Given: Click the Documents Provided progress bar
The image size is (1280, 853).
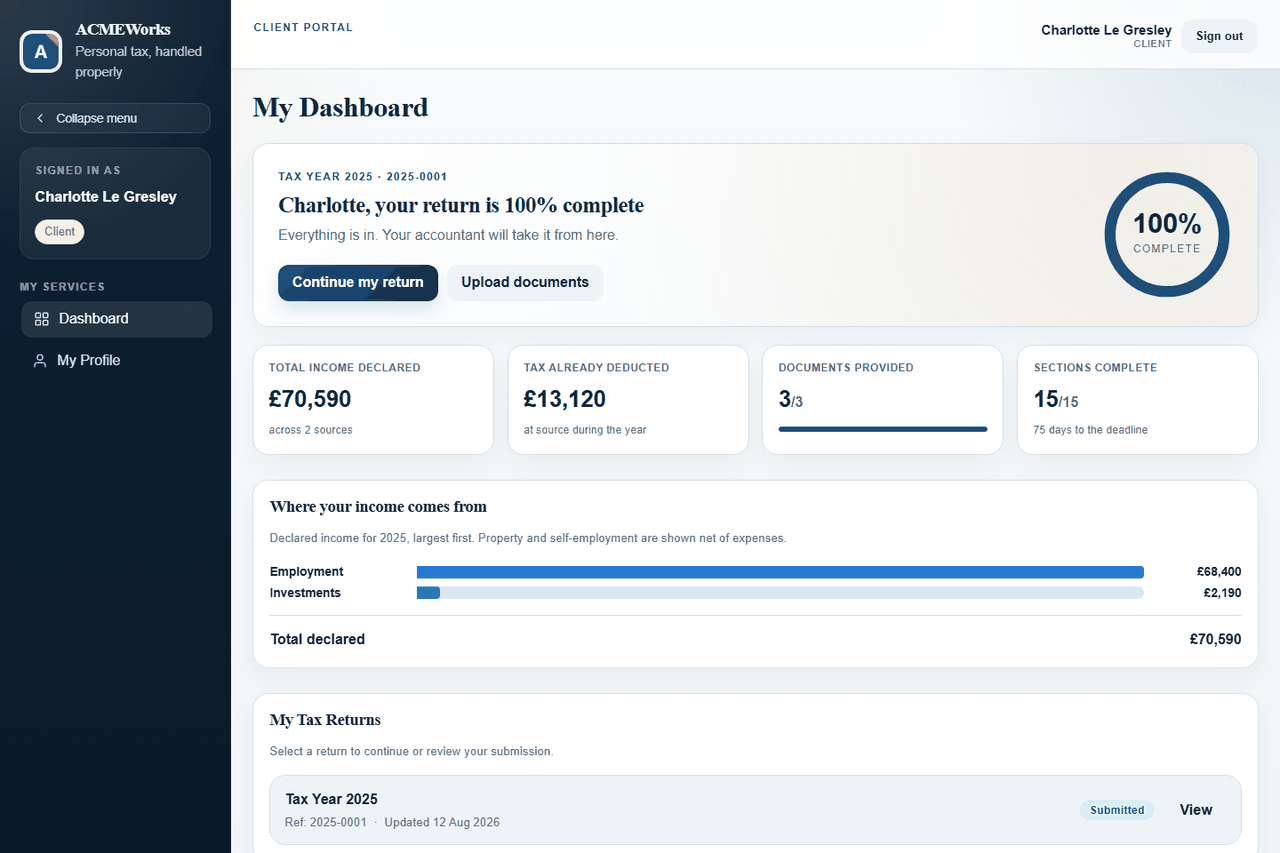Looking at the screenshot, I should tap(883, 429).
